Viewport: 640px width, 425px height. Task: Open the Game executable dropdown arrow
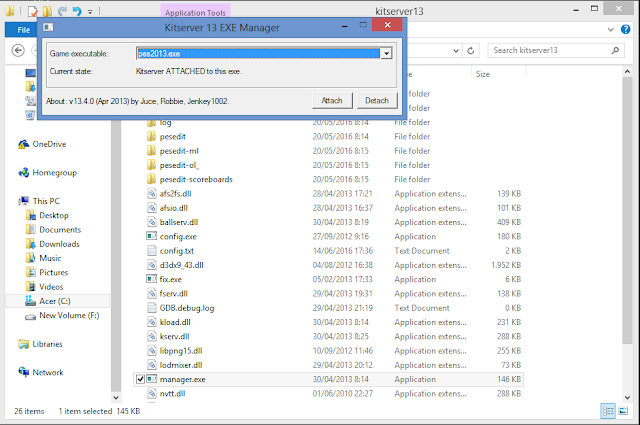(x=386, y=53)
